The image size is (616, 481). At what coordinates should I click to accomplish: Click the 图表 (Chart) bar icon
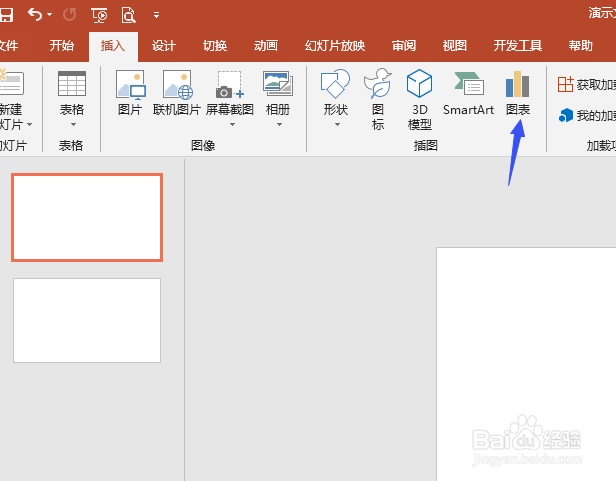pos(518,84)
